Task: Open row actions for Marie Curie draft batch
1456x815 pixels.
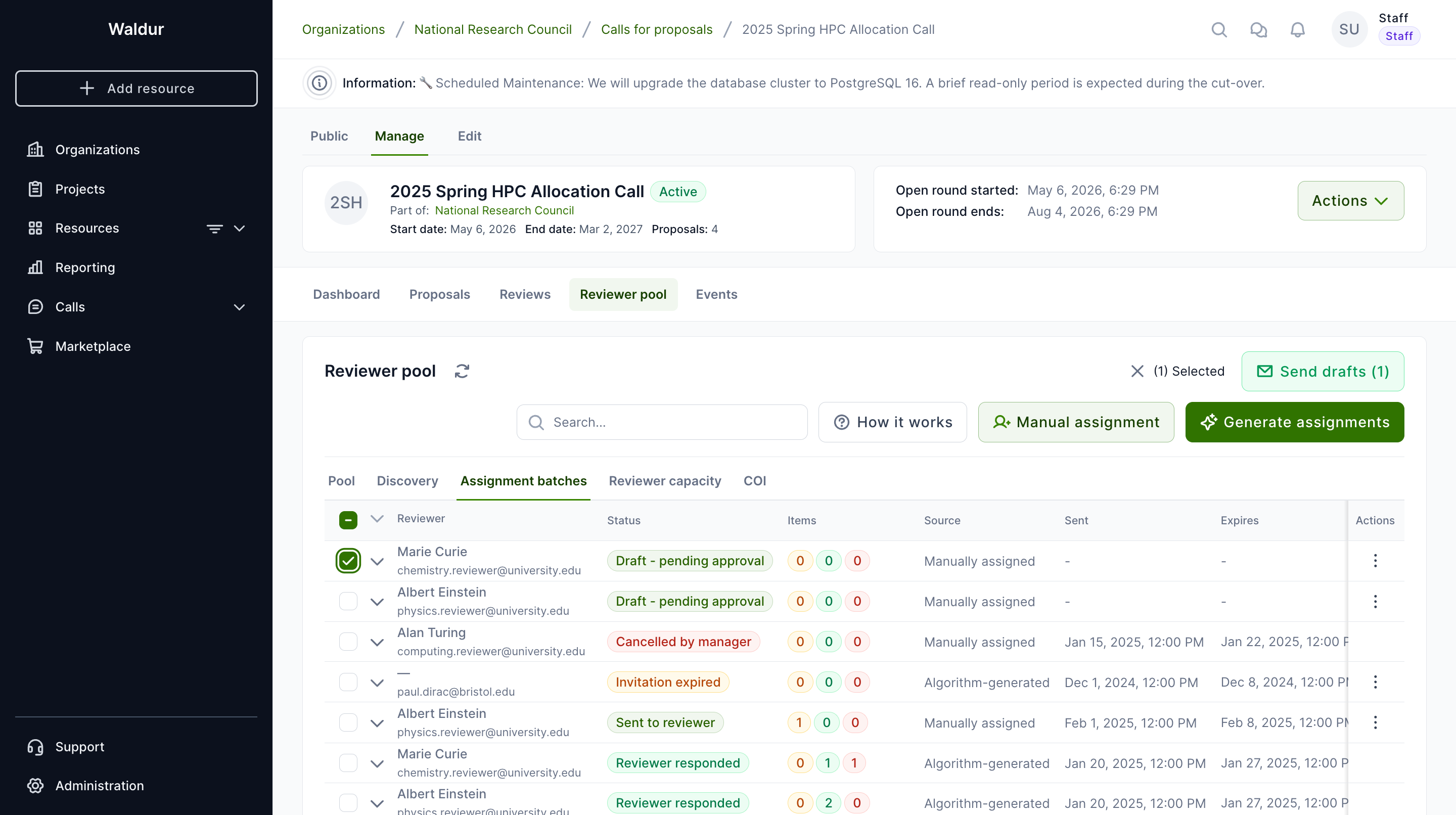Action: [1375, 561]
